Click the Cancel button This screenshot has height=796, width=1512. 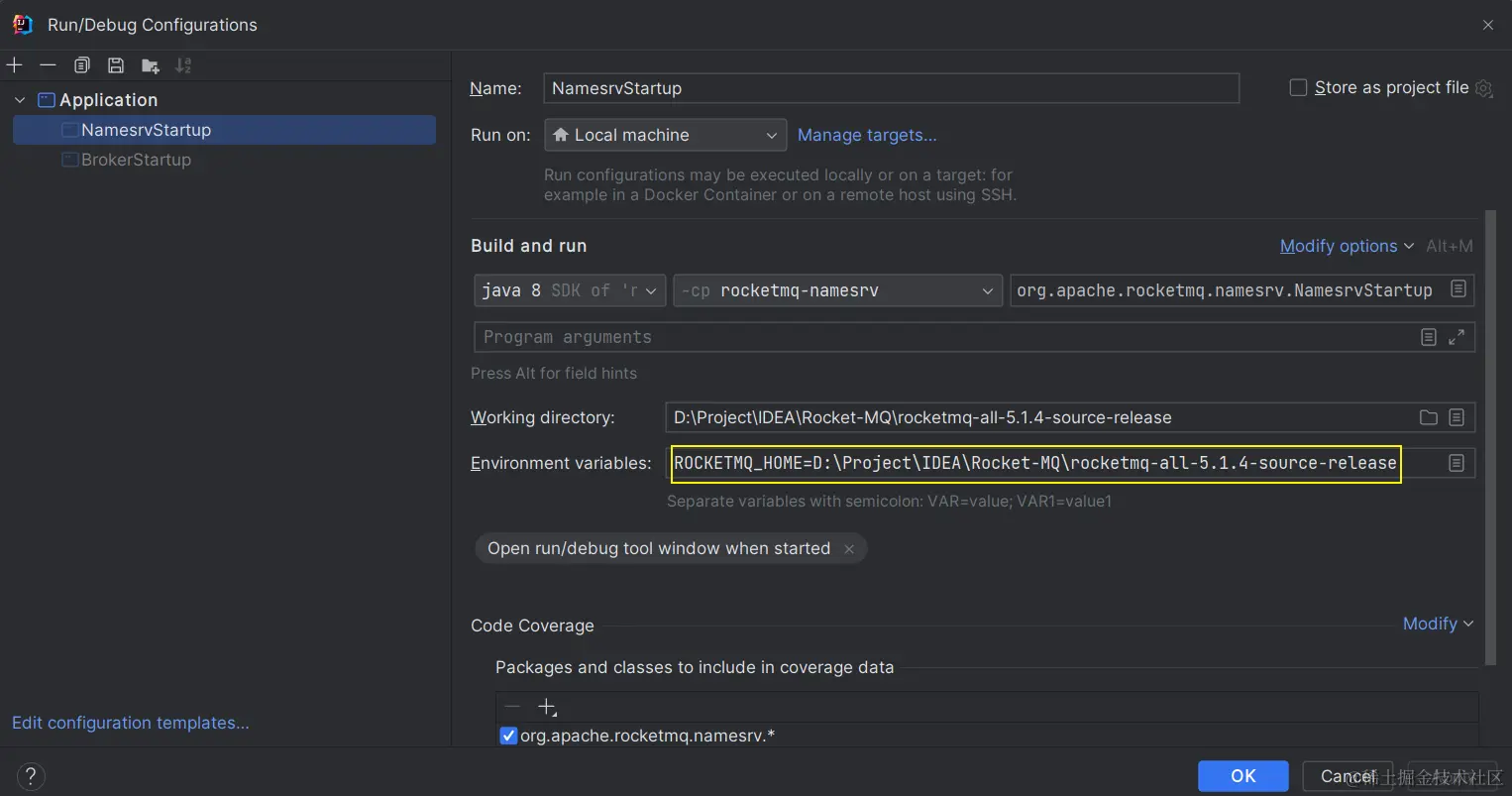click(1348, 776)
